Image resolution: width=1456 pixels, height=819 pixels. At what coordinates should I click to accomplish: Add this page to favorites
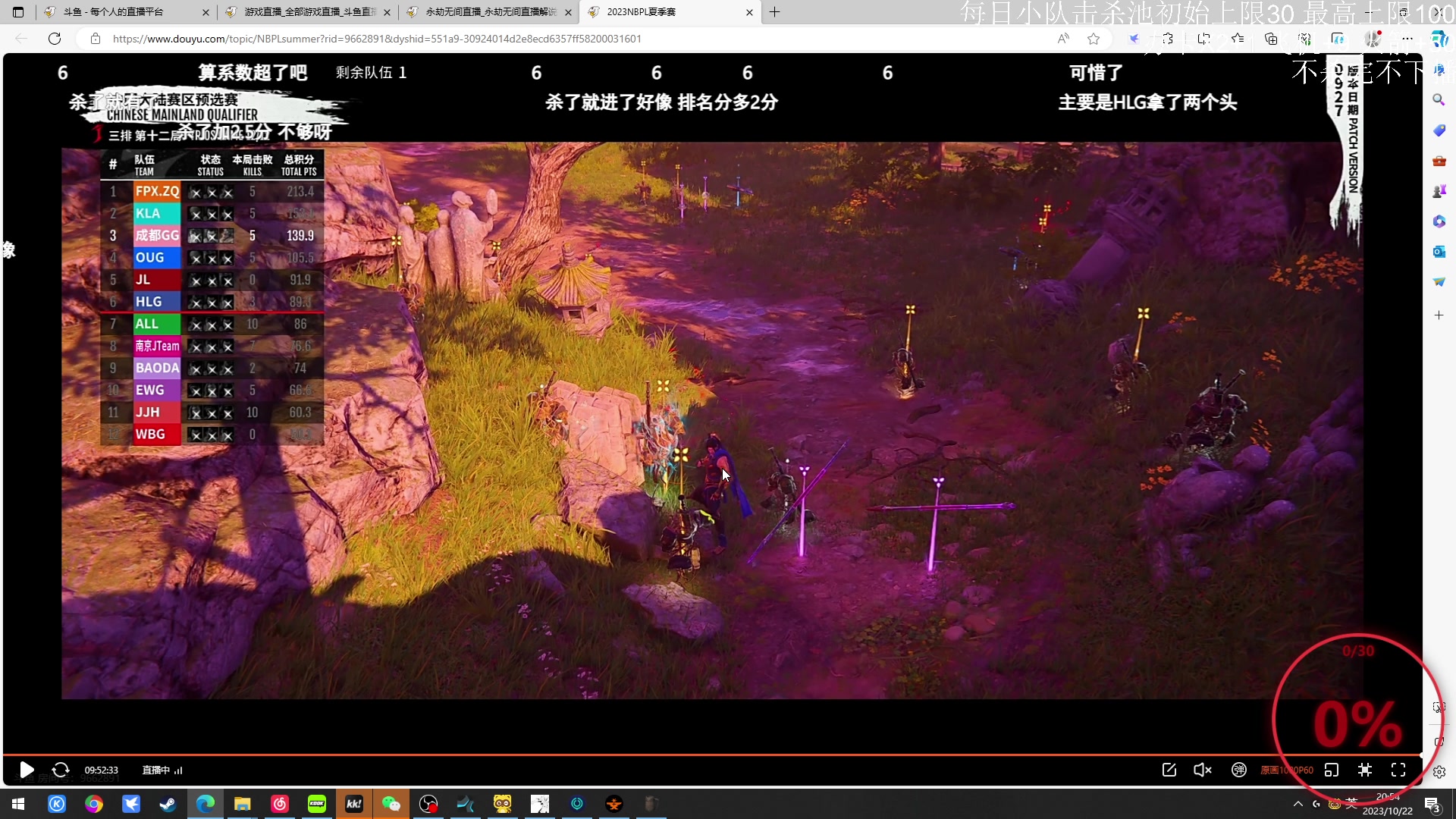point(1093,39)
